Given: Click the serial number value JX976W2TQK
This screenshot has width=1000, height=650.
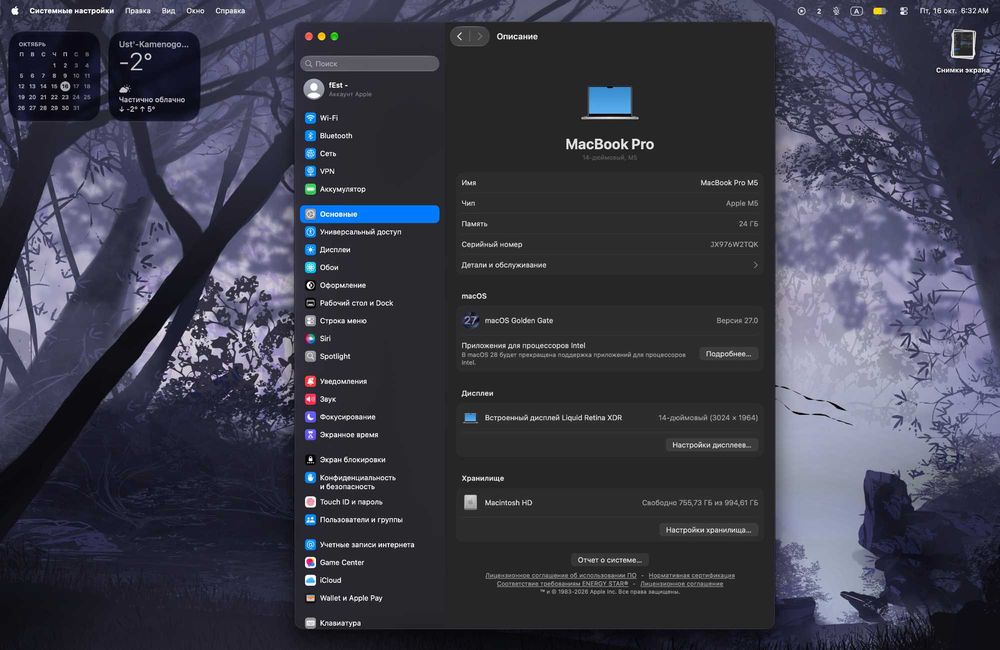Looking at the screenshot, I should click(734, 244).
